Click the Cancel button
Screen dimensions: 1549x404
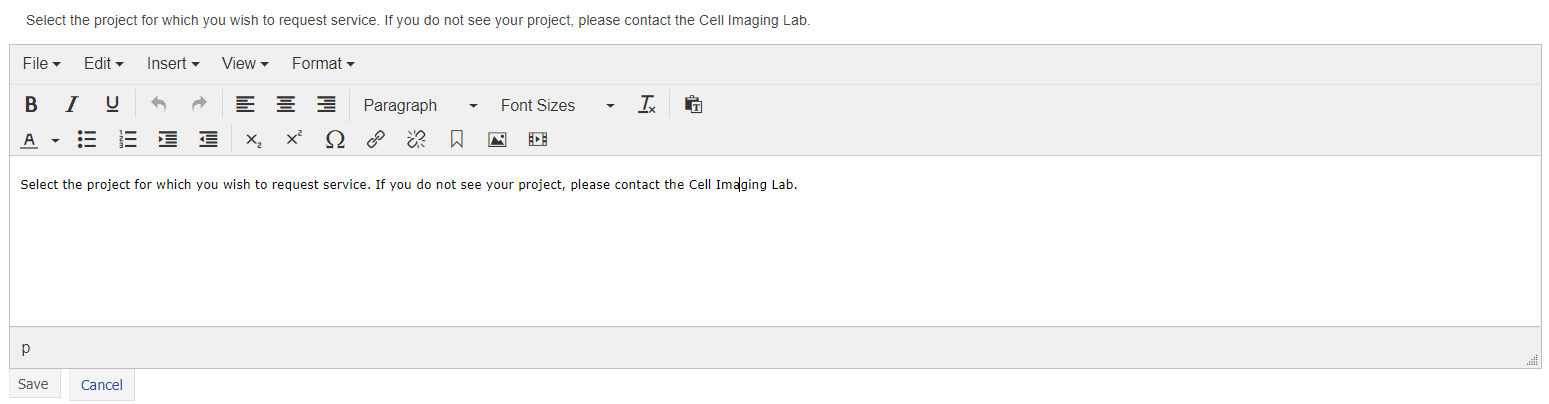[x=102, y=385]
